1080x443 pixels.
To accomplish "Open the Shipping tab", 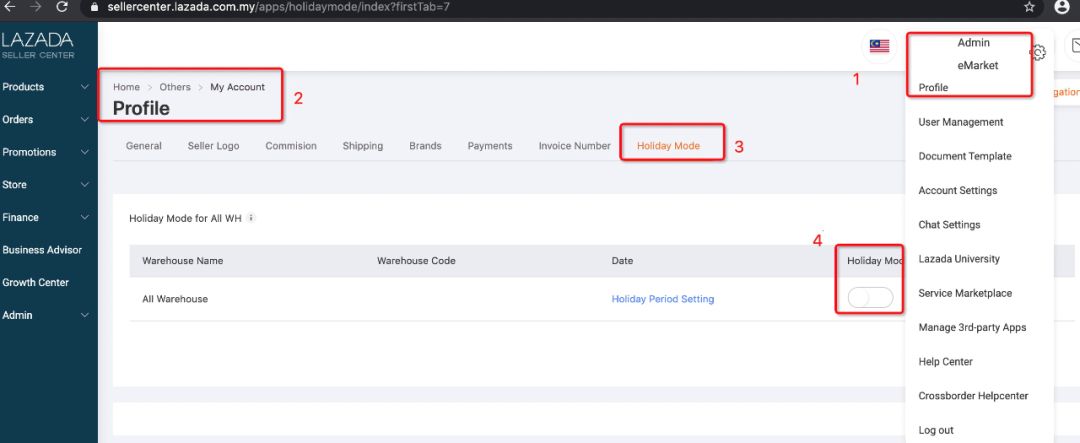I will click(x=362, y=146).
